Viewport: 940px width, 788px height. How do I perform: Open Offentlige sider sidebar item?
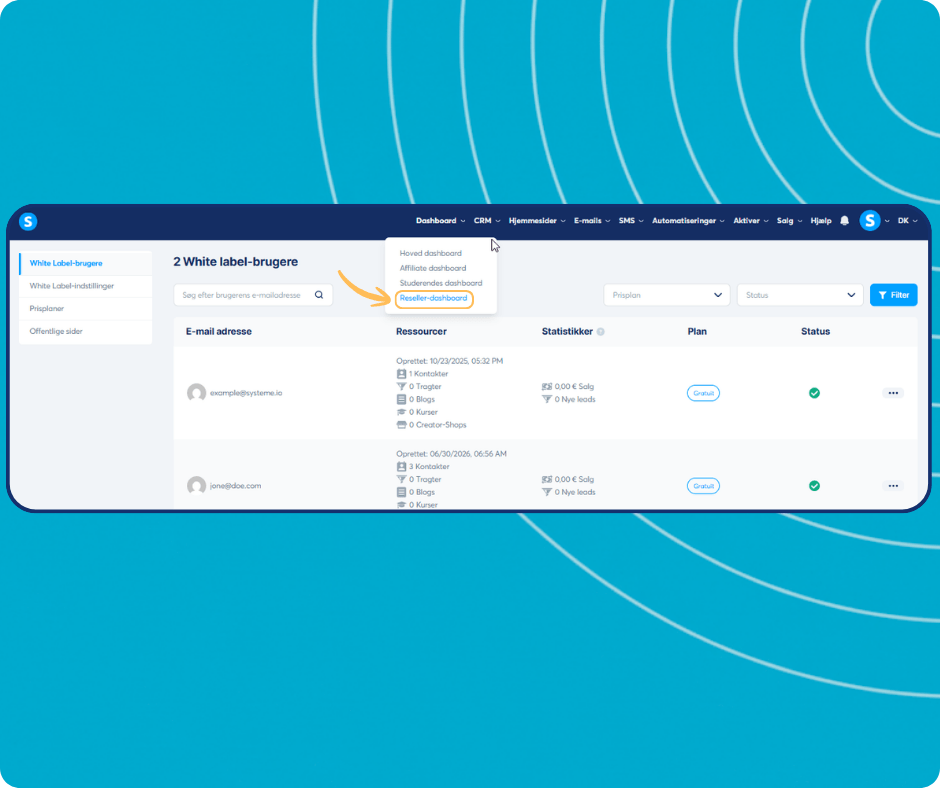(86, 332)
